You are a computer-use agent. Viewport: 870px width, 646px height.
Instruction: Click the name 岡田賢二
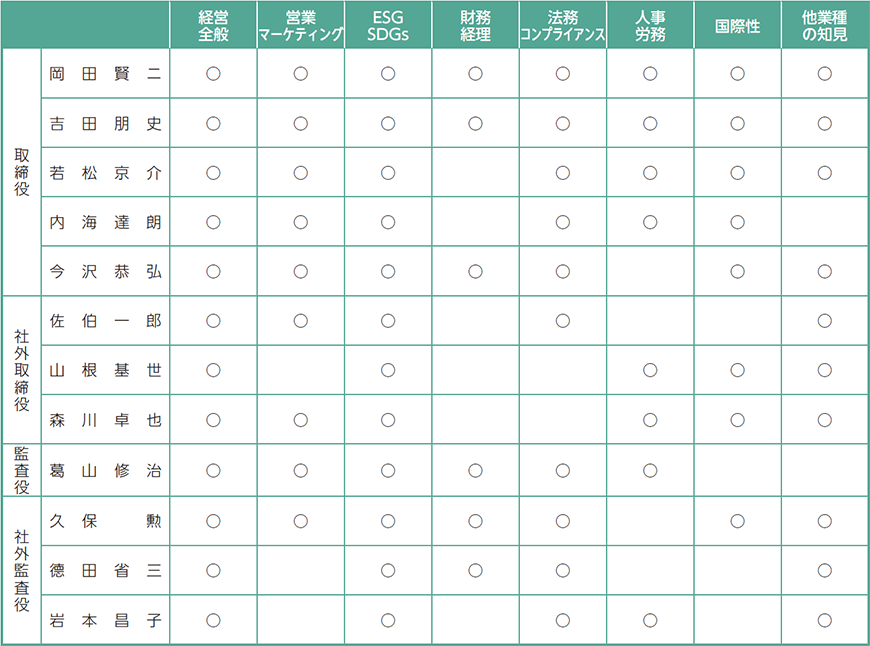pyautogui.click(x=105, y=74)
